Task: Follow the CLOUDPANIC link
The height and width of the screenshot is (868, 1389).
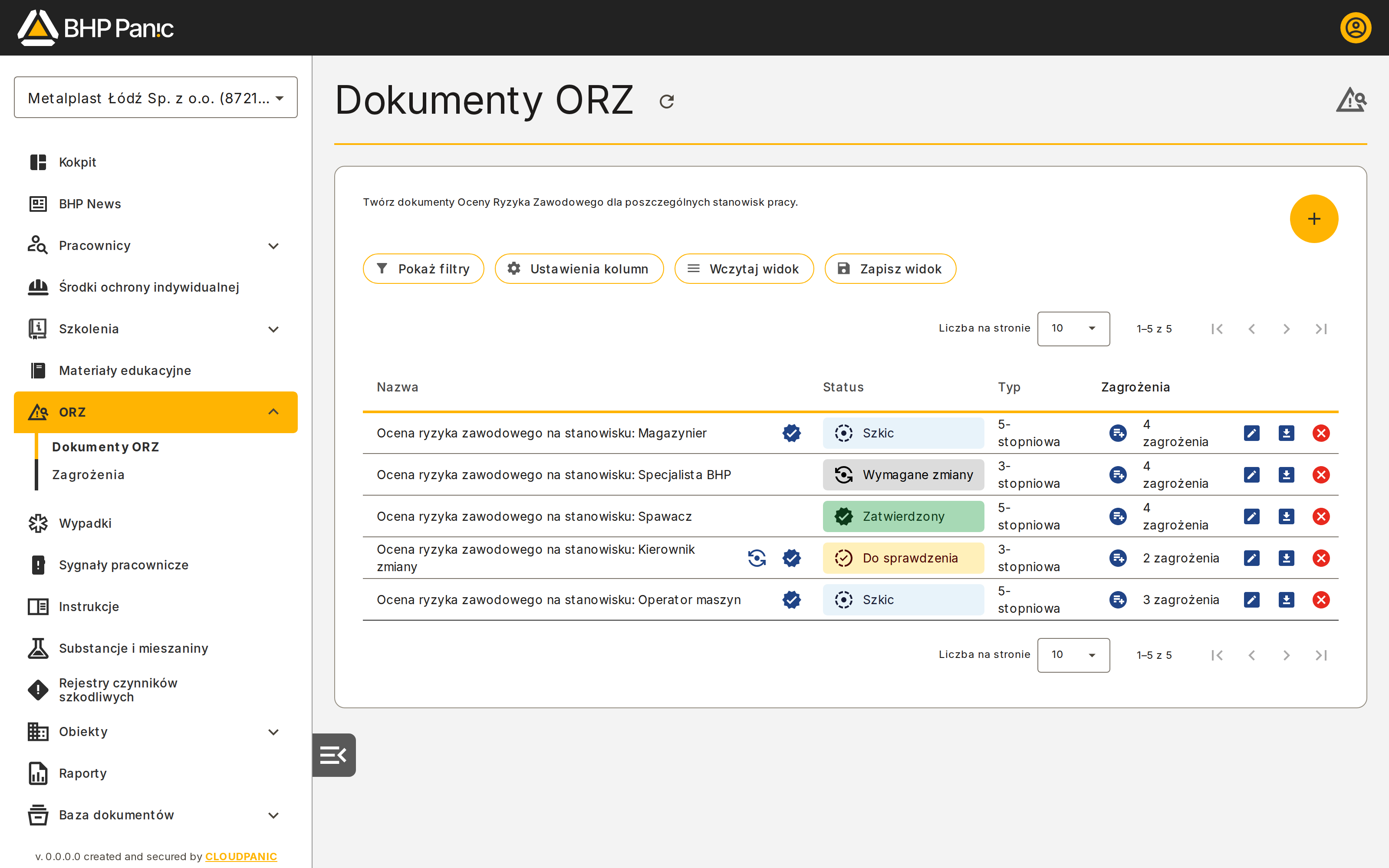Action: (241, 856)
